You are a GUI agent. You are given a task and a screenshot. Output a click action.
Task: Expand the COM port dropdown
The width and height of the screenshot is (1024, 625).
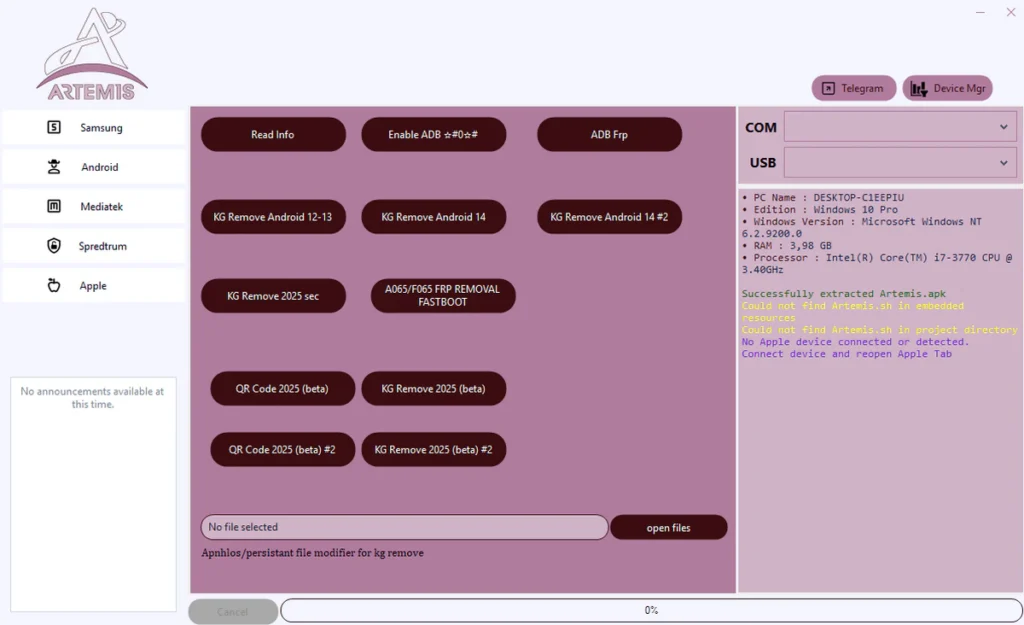pyautogui.click(x=900, y=127)
